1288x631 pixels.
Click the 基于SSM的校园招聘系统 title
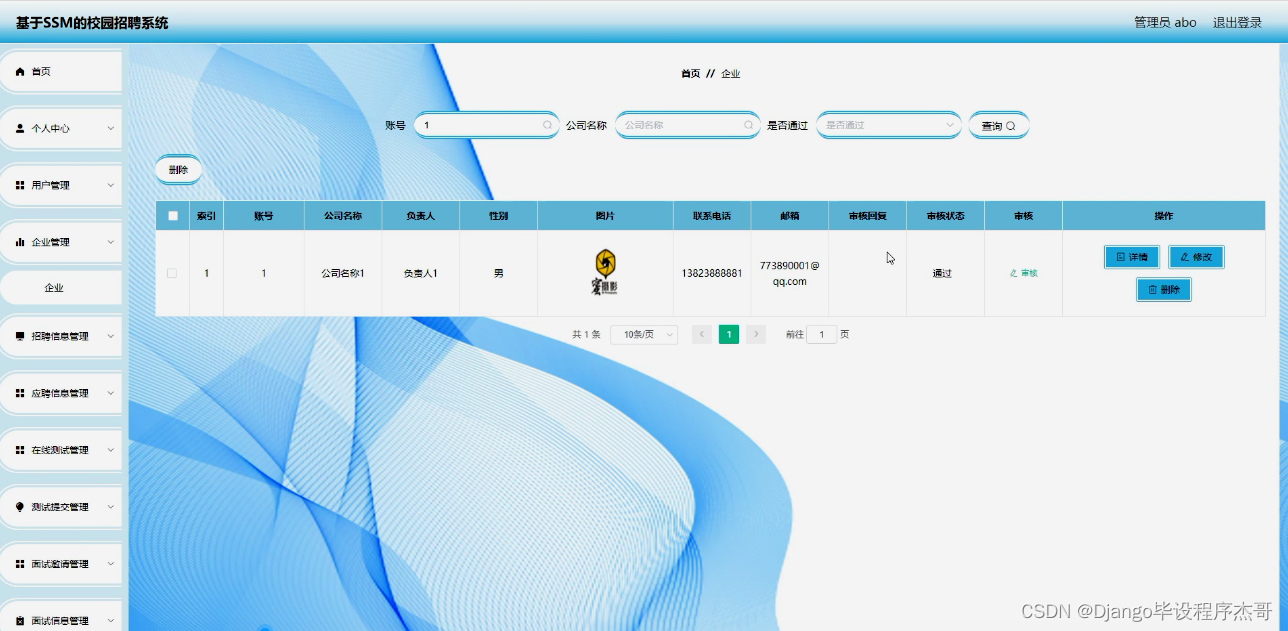tap(92, 23)
